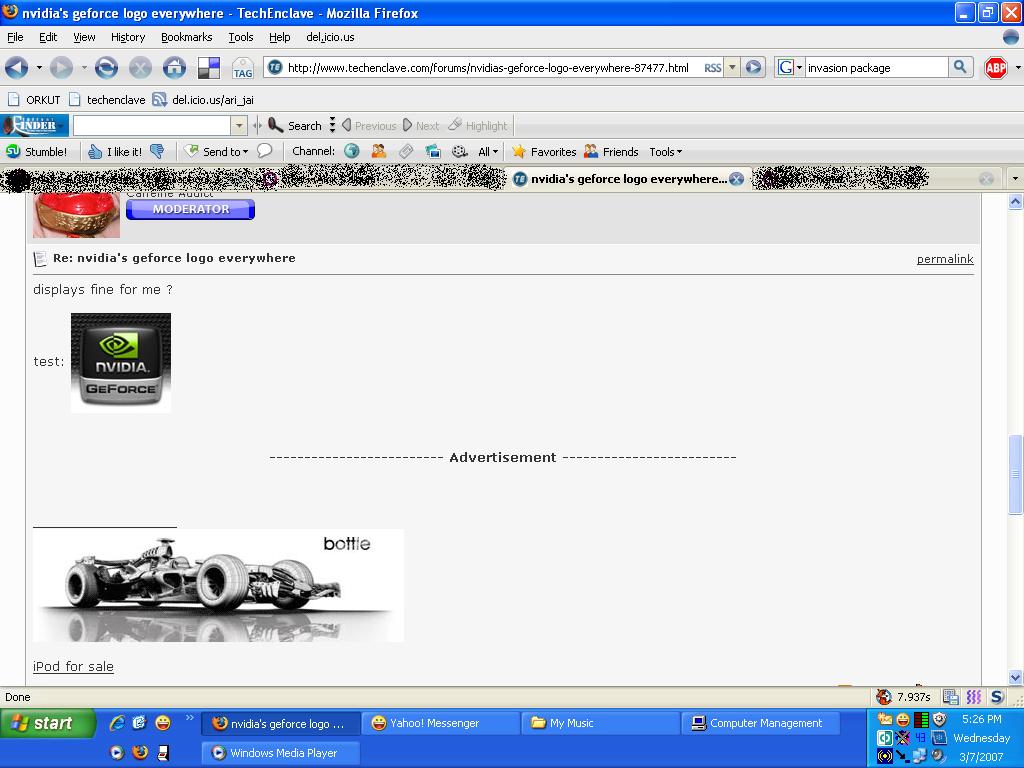Click the Stop loading icon
The height and width of the screenshot is (768, 1024).
(140, 67)
